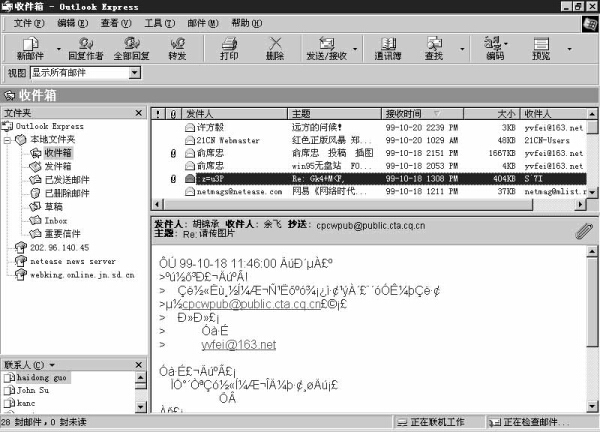Click the paperclip attachment icon in preview header

pyautogui.click(x=584, y=231)
